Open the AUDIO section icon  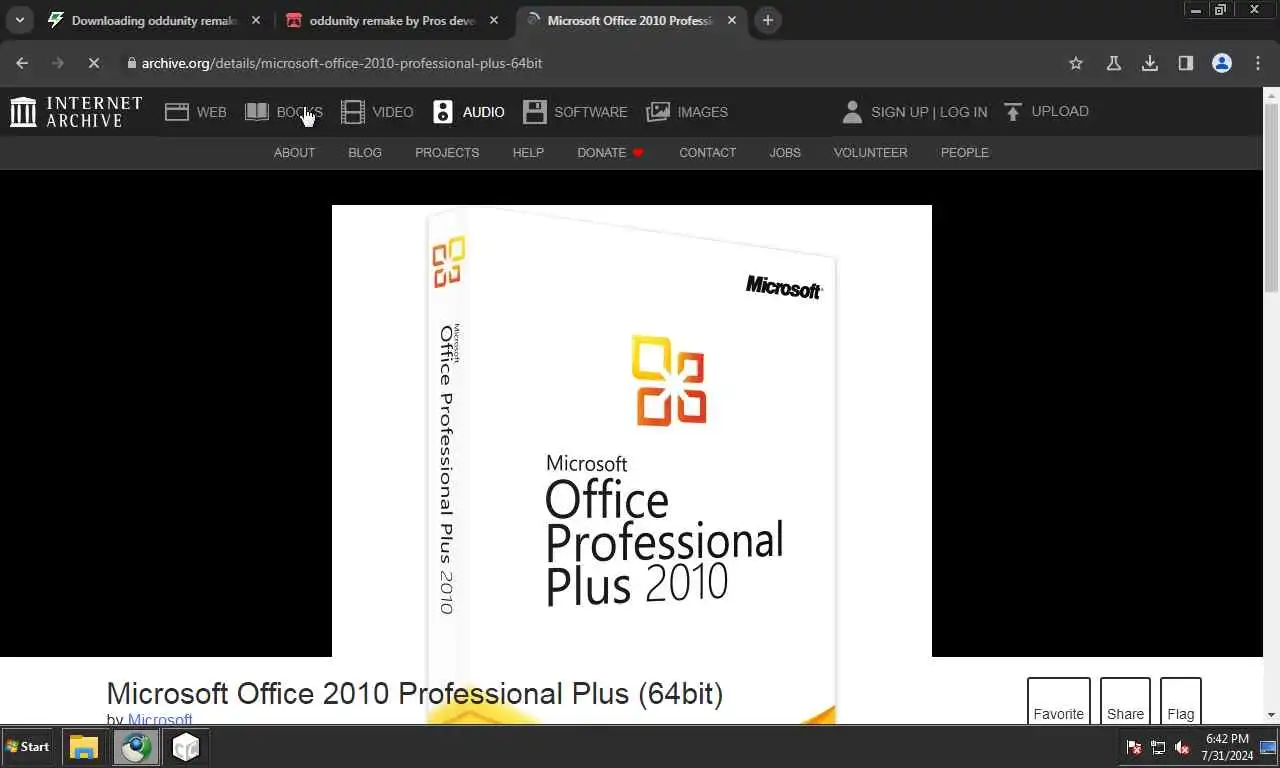click(443, 112)
